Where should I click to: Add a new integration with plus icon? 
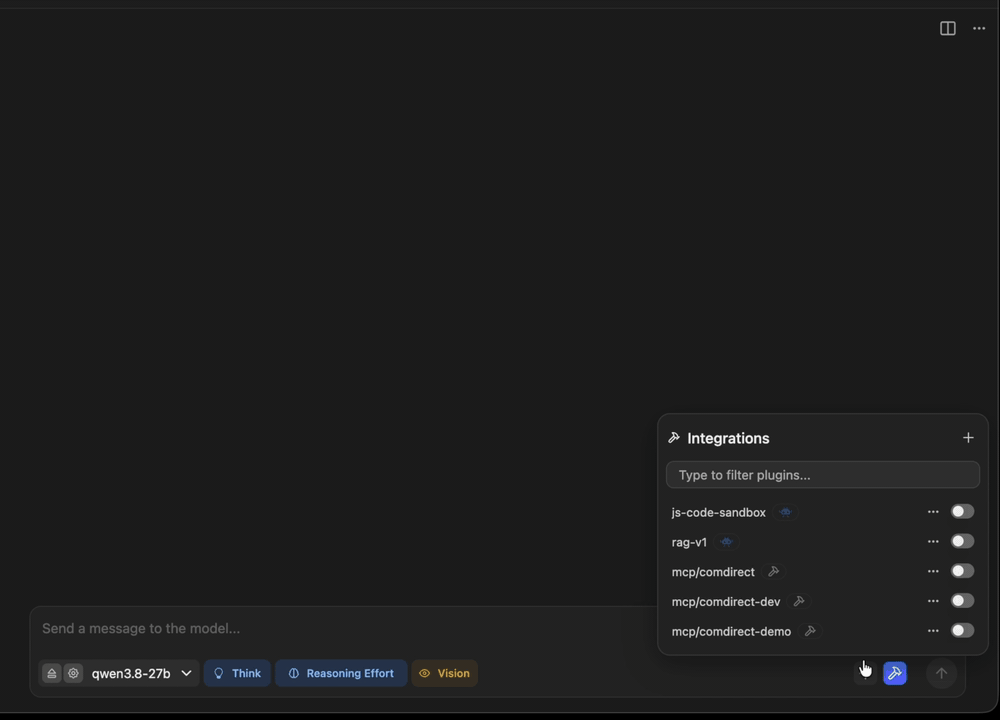(968, 437)
